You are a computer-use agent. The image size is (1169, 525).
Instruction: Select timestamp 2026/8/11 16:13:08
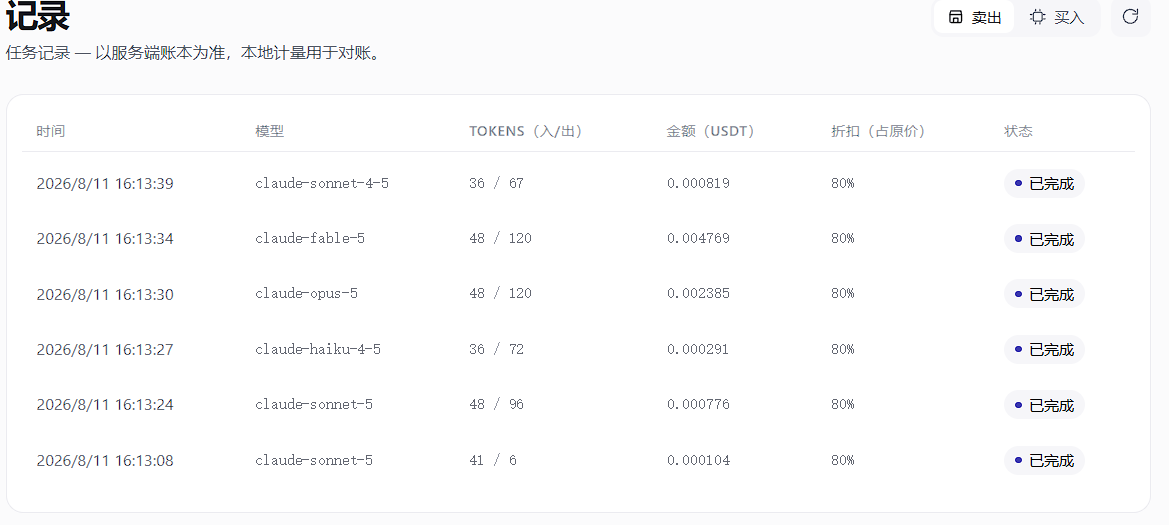(x=105, y=461)
